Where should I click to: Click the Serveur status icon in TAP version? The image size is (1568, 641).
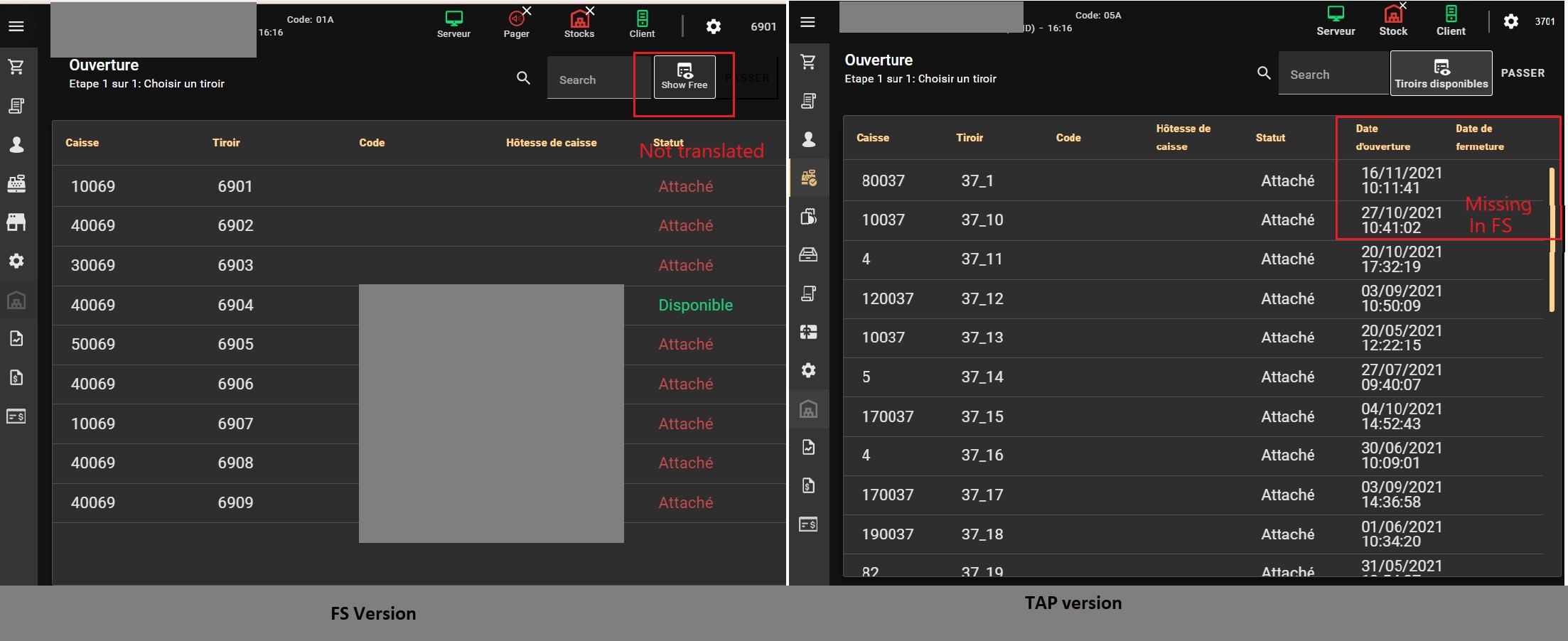pyautogui.click(x=1336, y=21)
